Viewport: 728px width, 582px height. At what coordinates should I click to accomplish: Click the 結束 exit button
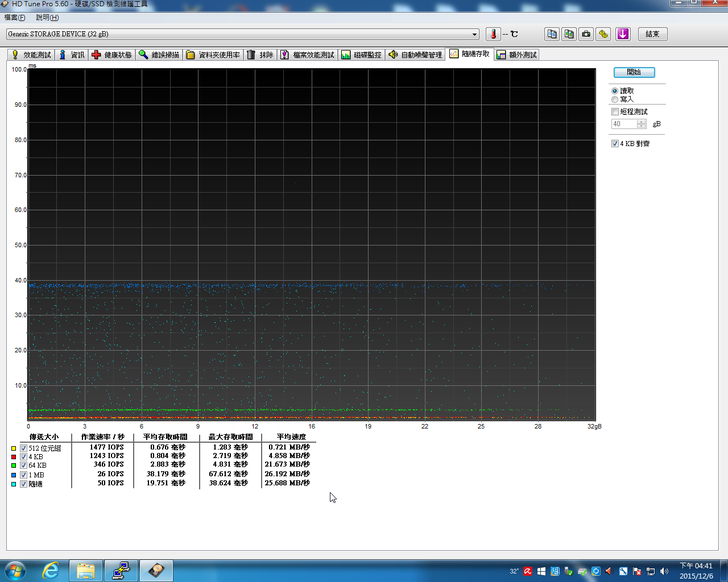point(651,33)
